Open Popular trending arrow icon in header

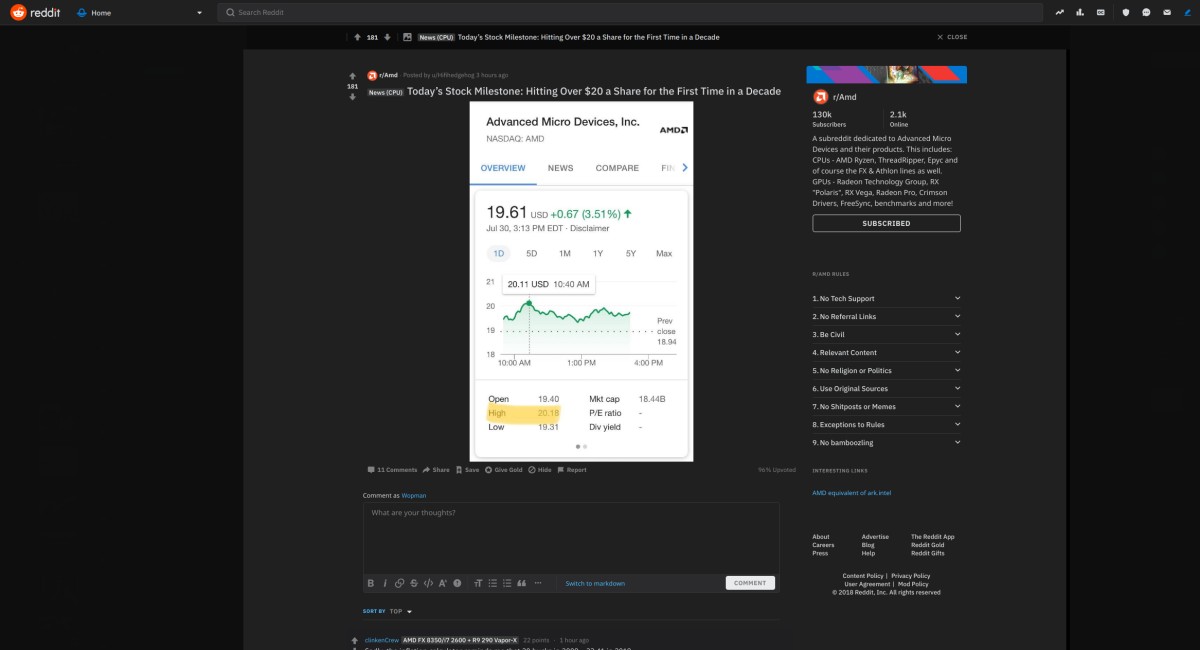tap(1059, 13)
